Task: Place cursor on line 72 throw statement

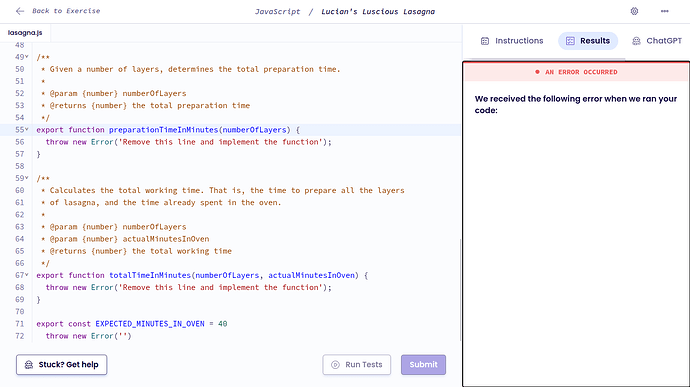Action: point(88,336)
